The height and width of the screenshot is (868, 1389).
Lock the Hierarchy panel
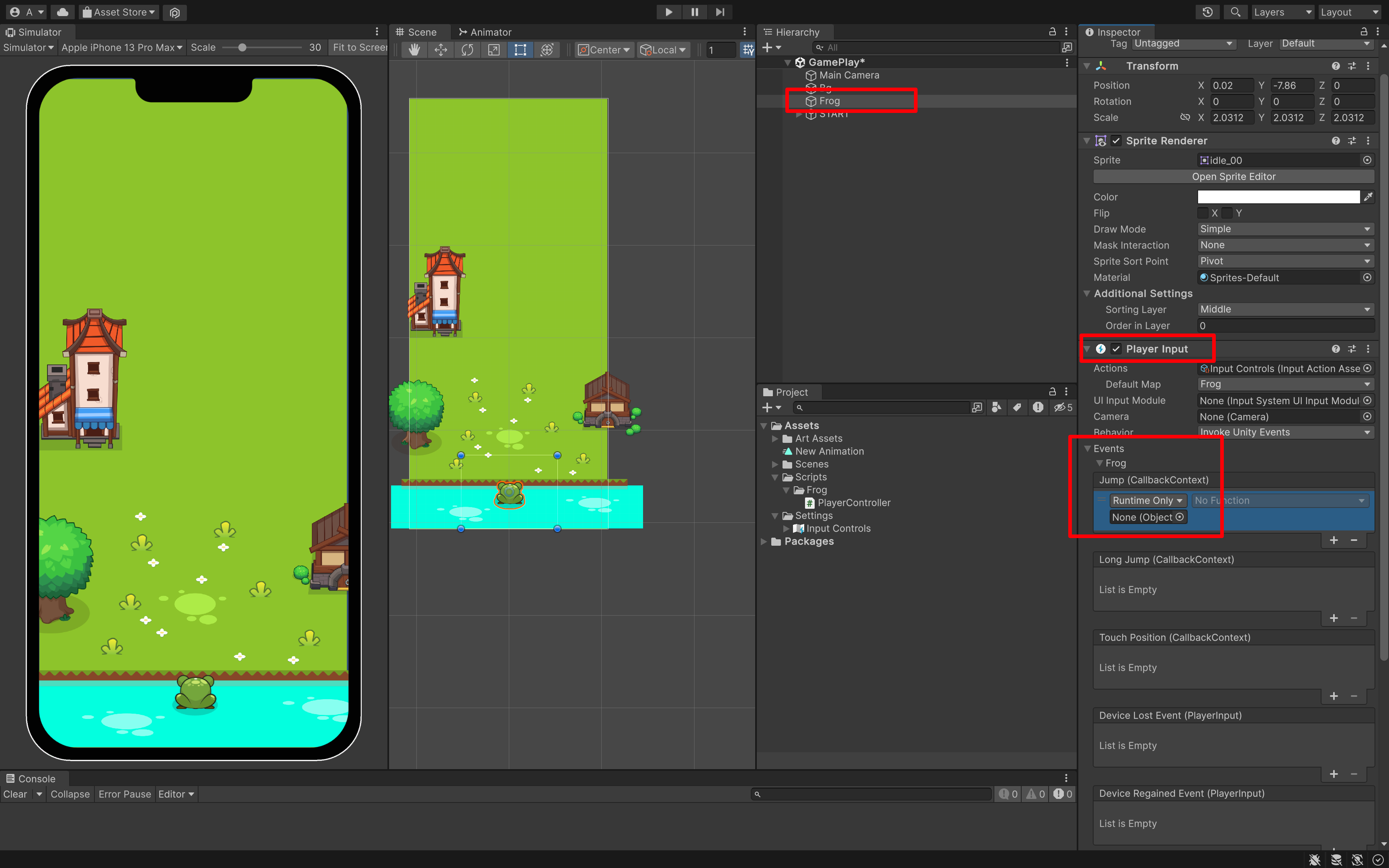(x=1052, y=32)
